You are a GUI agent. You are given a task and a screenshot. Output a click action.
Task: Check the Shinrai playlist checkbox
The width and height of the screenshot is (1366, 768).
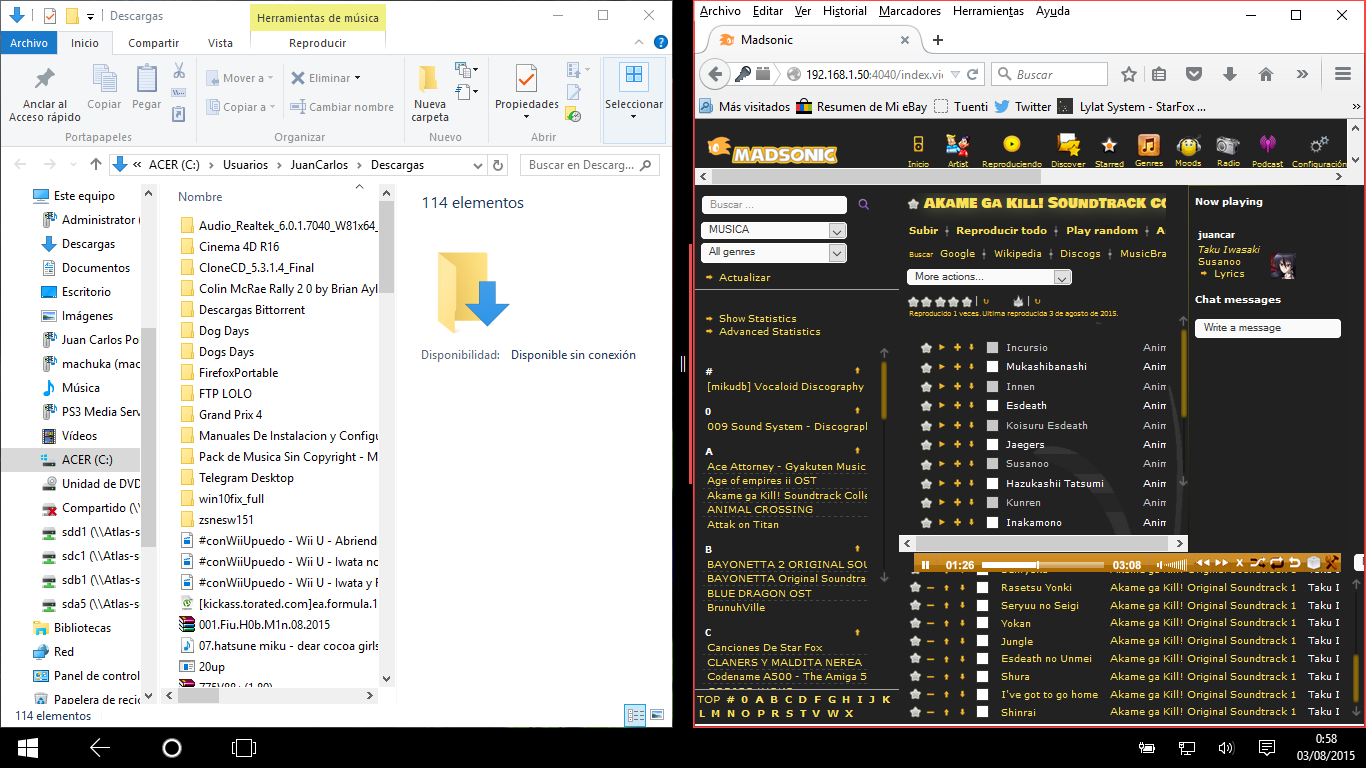tap(982, 712)
